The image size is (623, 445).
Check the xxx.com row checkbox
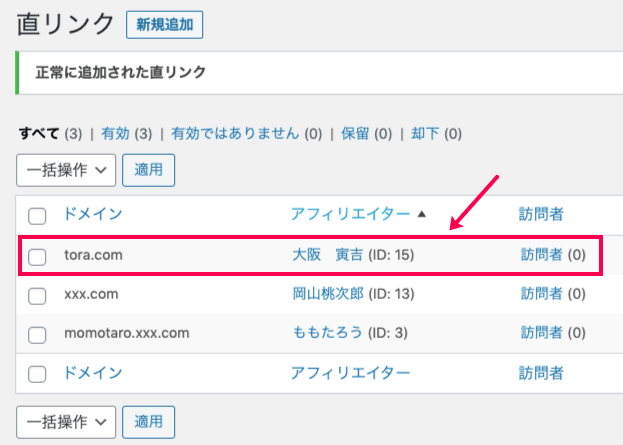click(x=37, y=296)
